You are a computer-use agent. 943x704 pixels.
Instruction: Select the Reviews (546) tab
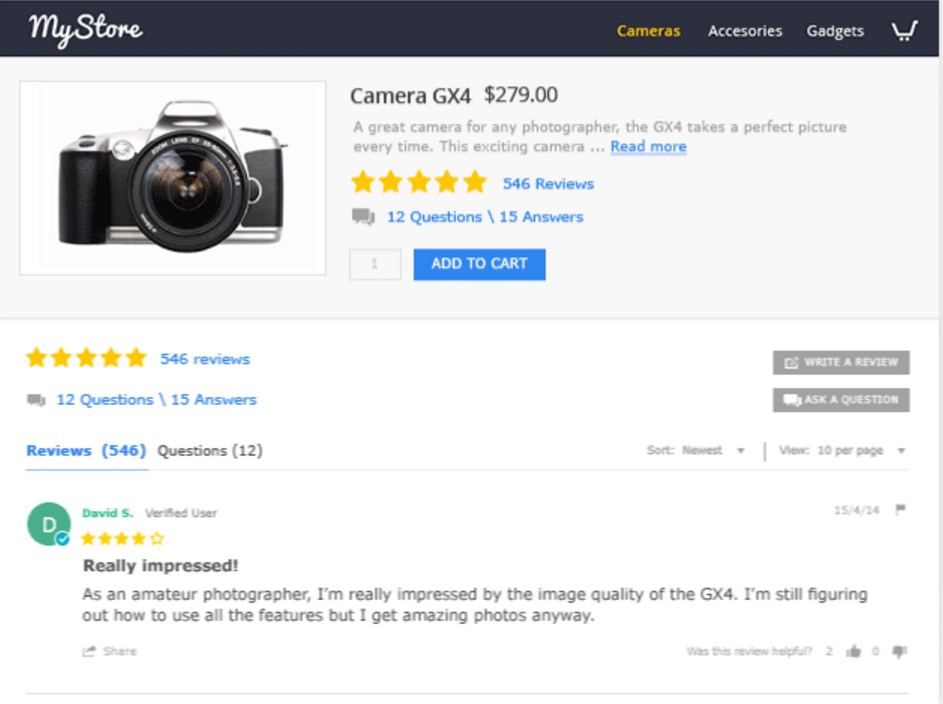pyautogui.click(x=86, y=451)
